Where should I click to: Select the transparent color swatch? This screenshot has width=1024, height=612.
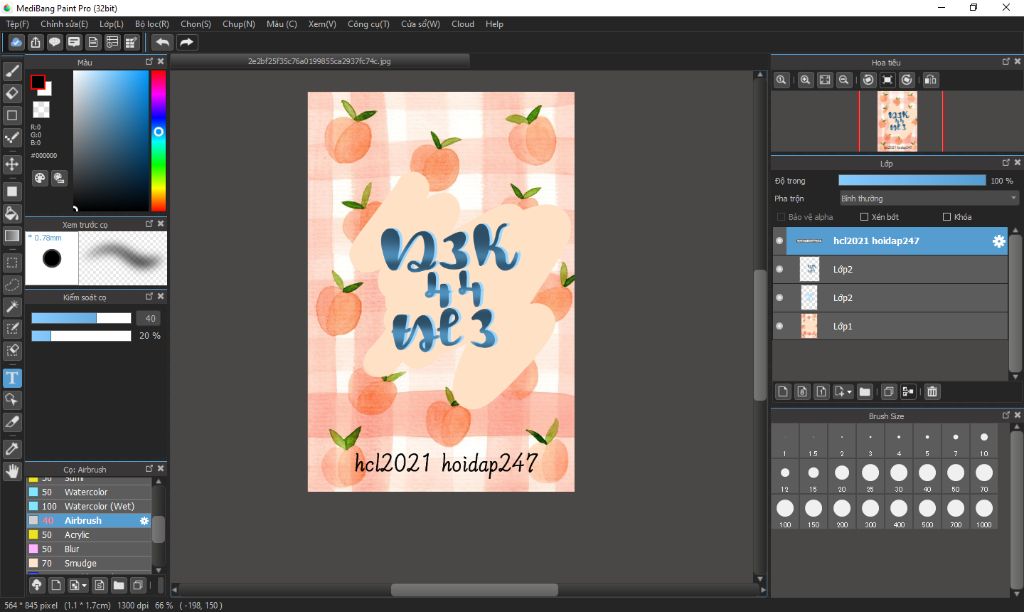click(x=41, y=109)
